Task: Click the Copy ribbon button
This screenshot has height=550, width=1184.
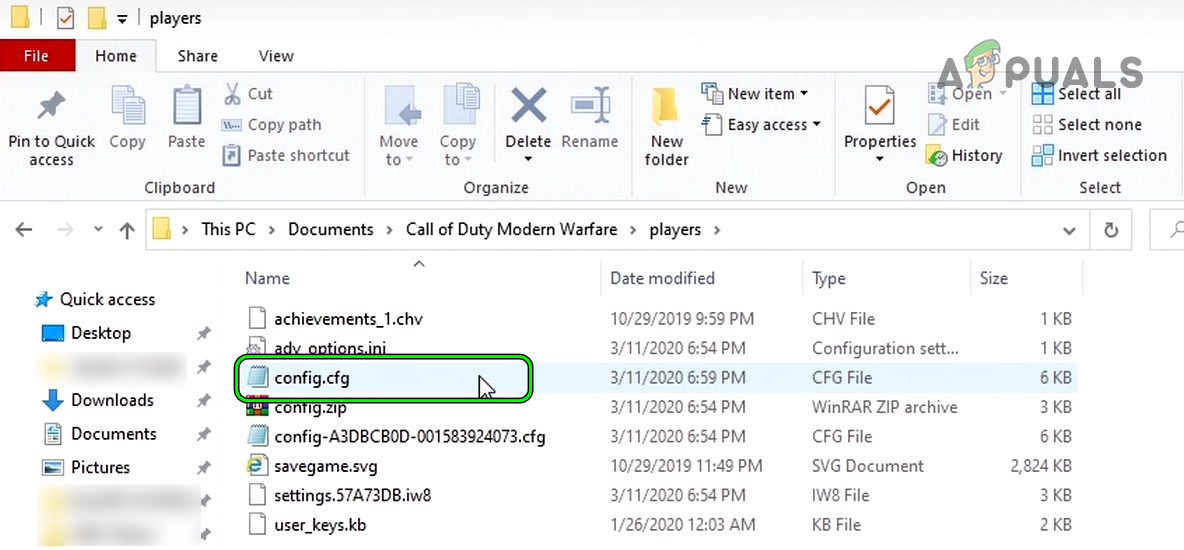Action: pyautogui.click(x=128, y=119)
